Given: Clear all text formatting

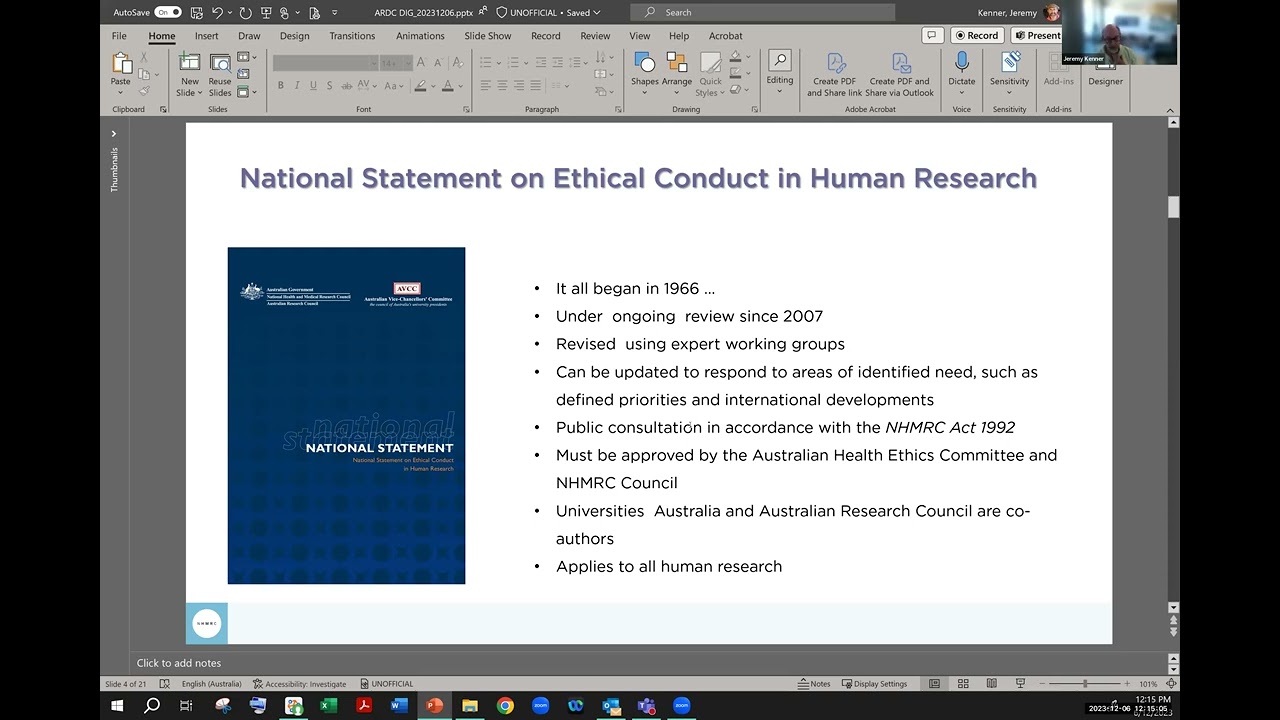Looking at the screenshot, I should [457, 63].
